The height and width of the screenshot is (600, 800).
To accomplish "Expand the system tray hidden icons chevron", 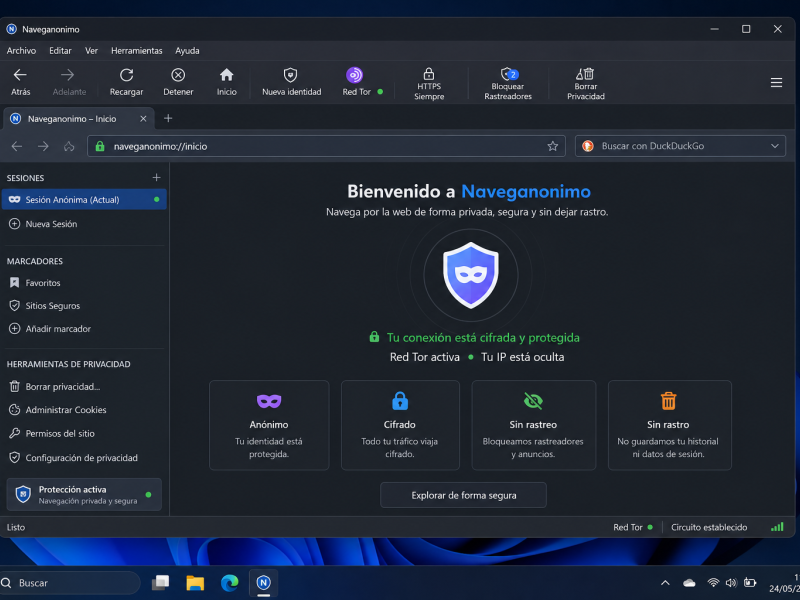I will tap(665, 583).
